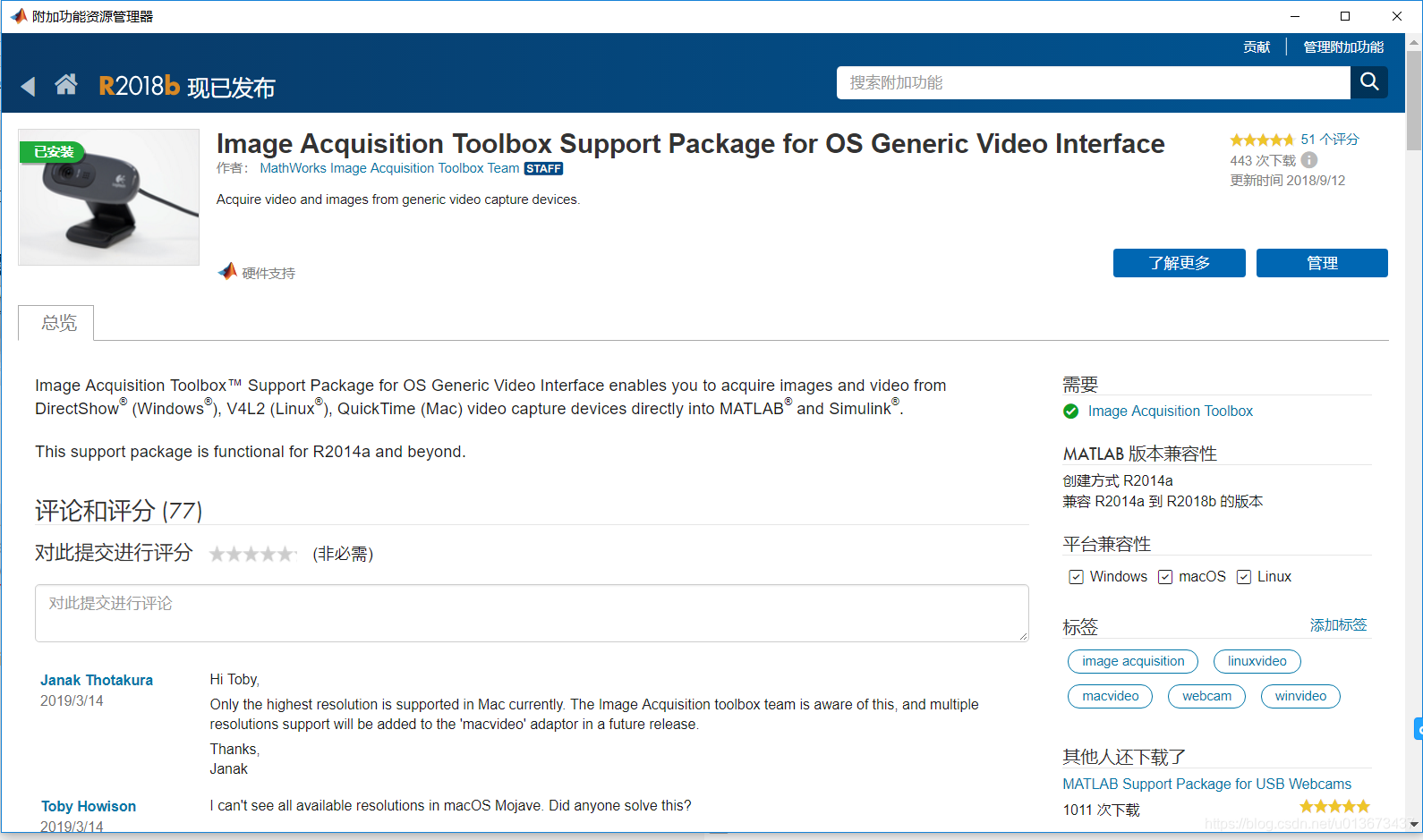
Task: Click the 对此提交进行评论 comment box
Action: click(x=532, y=613)
